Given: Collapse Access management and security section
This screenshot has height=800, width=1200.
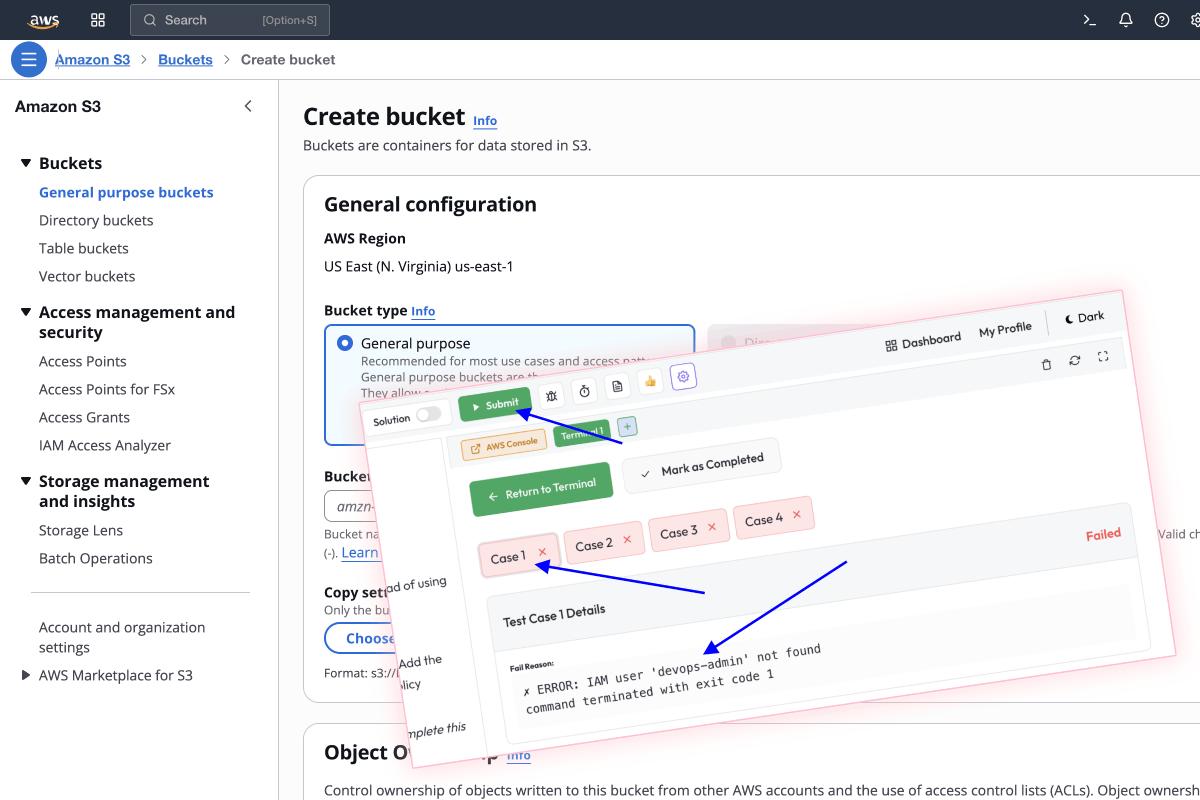Looking at the screenshot, I should click(26, 312).
